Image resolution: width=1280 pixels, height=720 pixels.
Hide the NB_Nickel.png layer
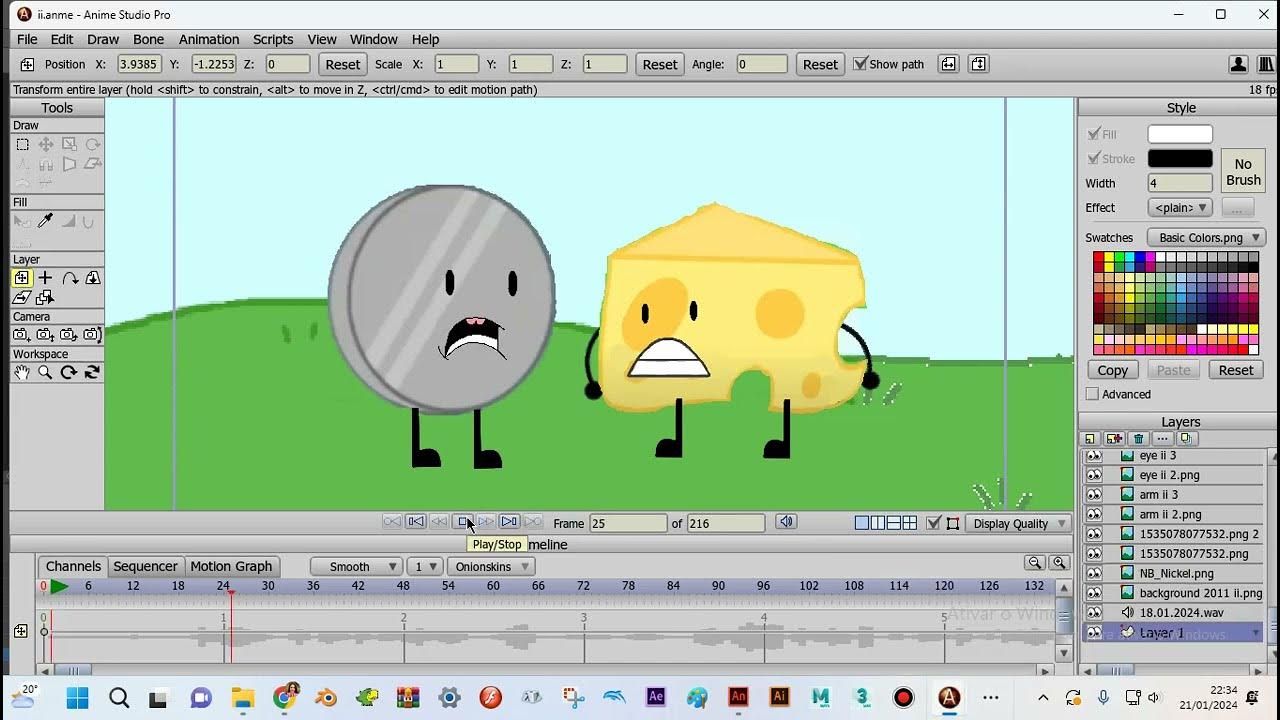pos(1094,573)
